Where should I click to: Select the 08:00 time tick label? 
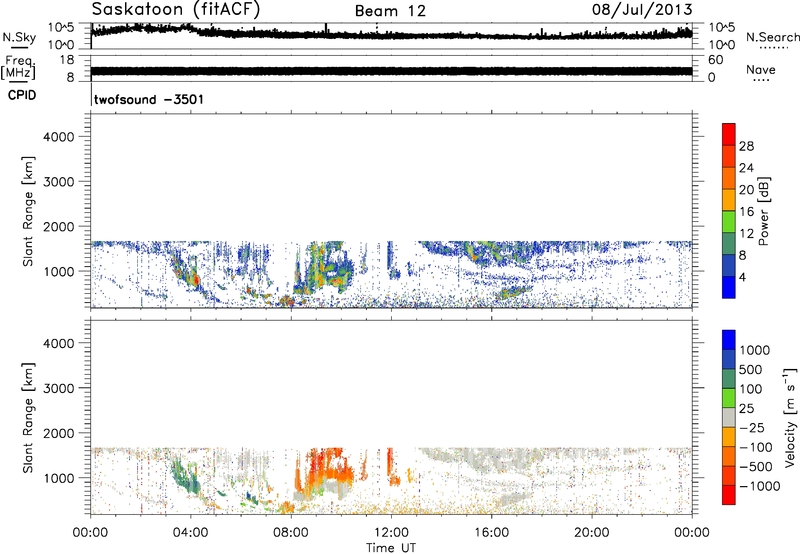pyautogui.click(x=291, y=533)
